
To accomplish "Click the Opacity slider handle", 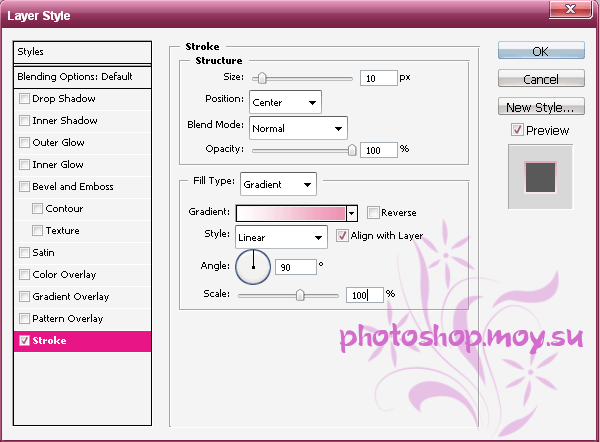I will pyautogui.click(x=352, y=150).
